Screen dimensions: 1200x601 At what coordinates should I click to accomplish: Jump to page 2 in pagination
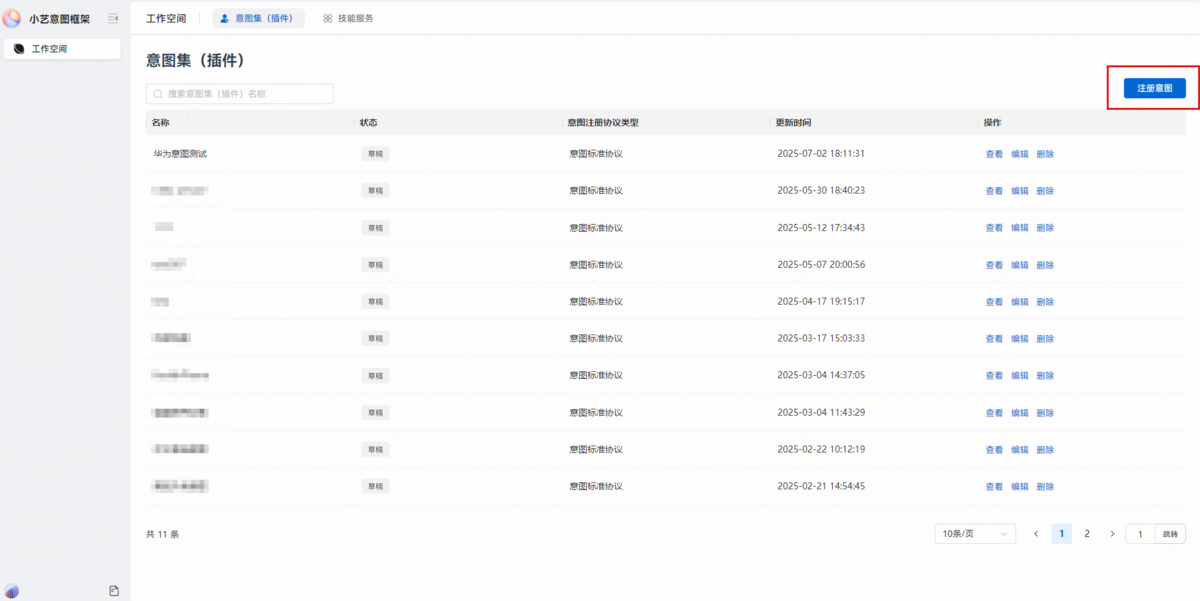[1087, 534]
